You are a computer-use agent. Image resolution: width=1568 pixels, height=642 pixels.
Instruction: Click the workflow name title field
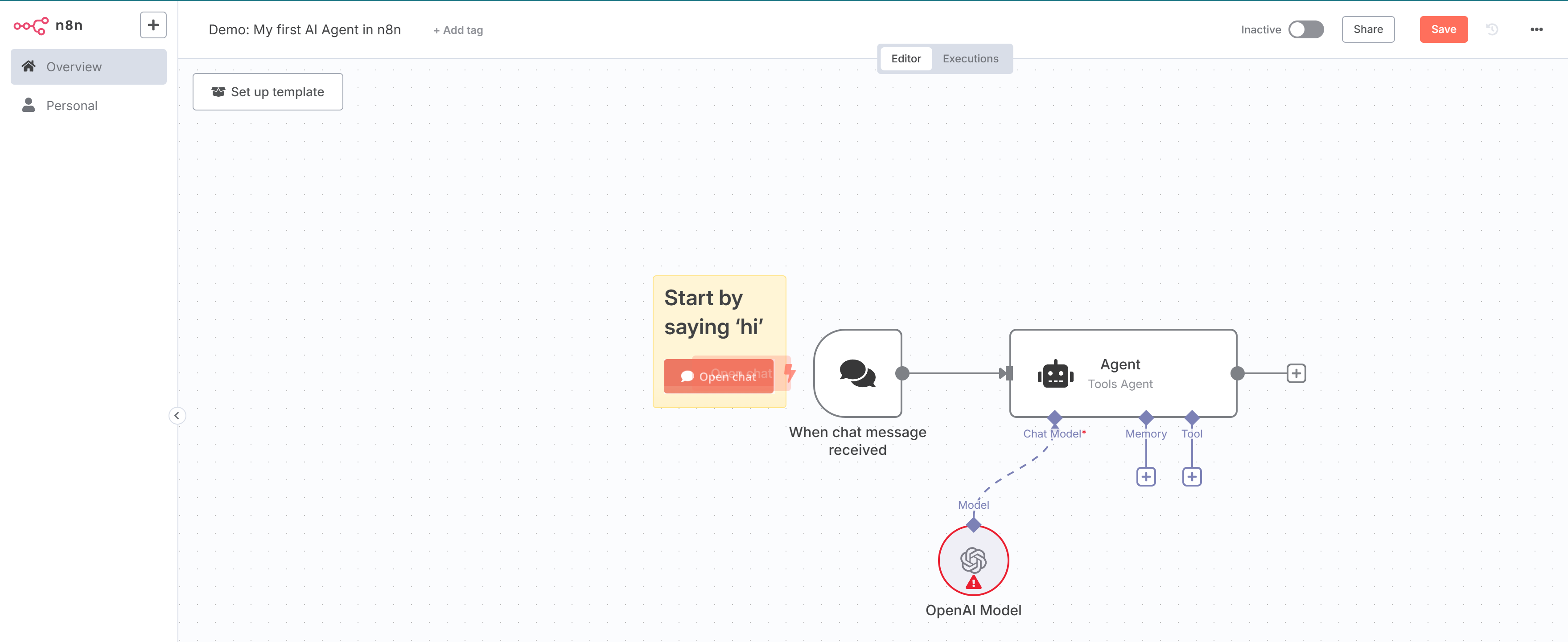[x=305, y=30]
